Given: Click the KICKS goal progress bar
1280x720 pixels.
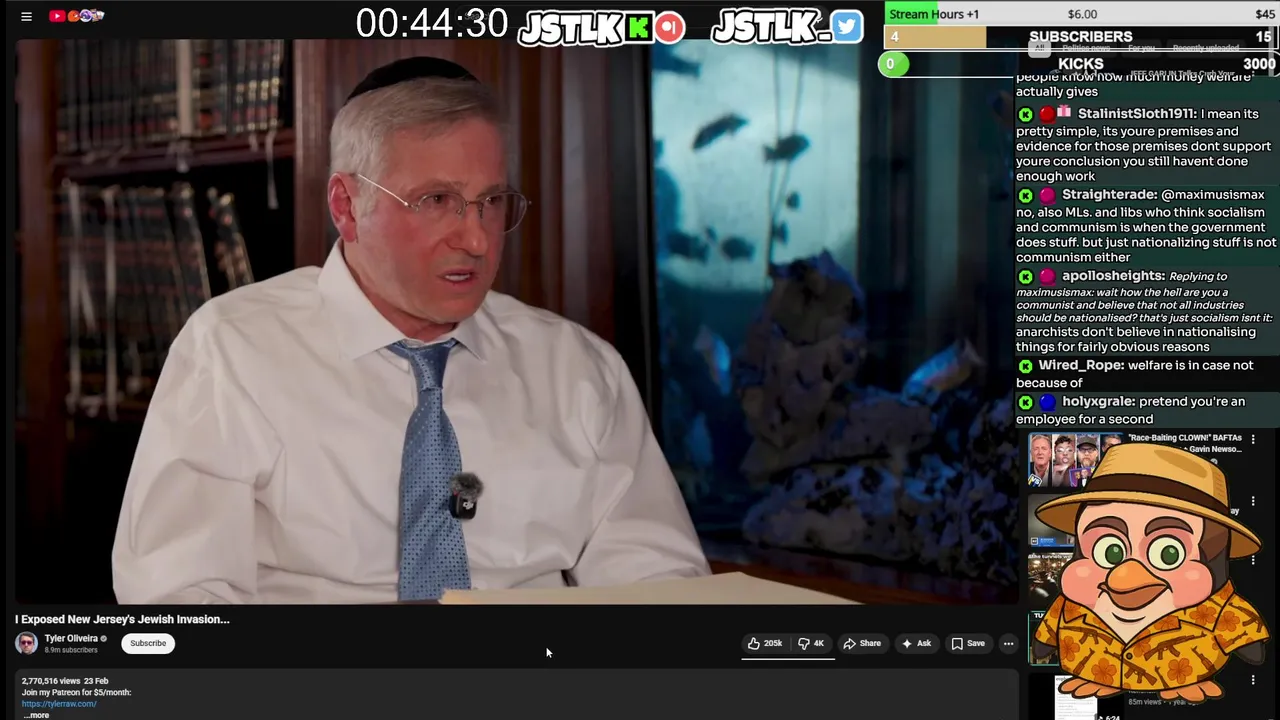Looking at the screenshot, I should [x=1081, y=64].
